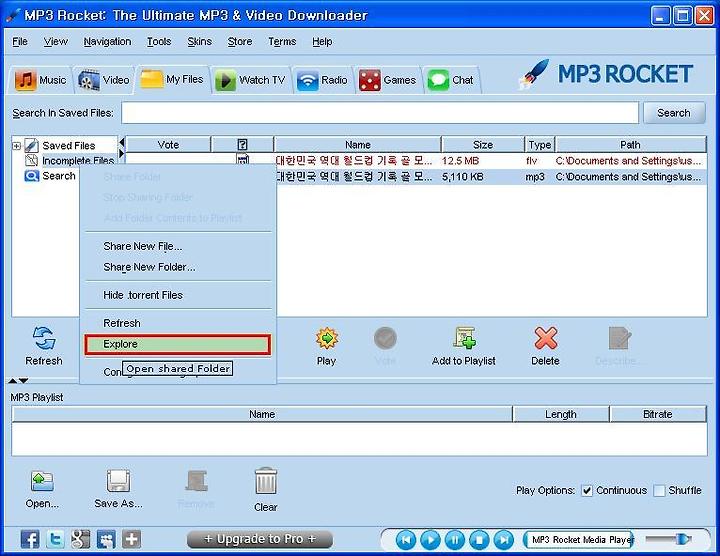The image size is (720, 556).
Task: Open the Games tab
Action: 387,80
